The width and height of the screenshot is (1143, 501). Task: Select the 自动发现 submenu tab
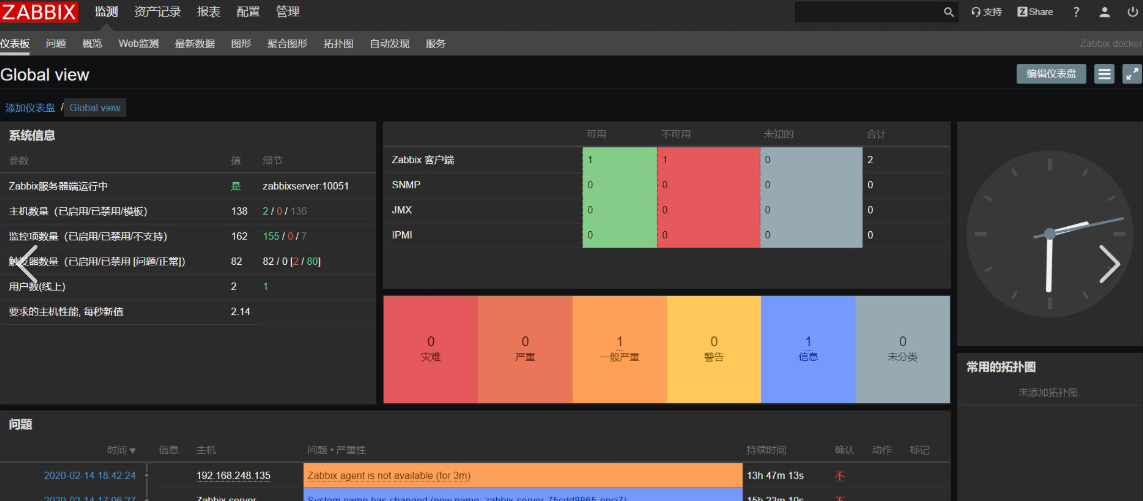(389, 44)
